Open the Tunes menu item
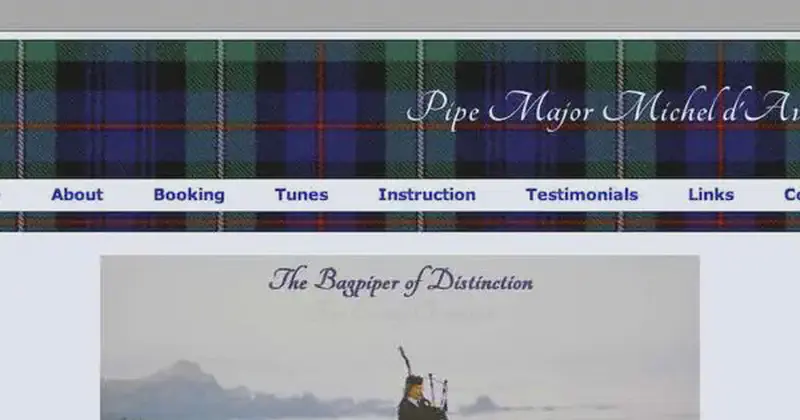Viewport: 800px width, 420px height. point(302,194)
